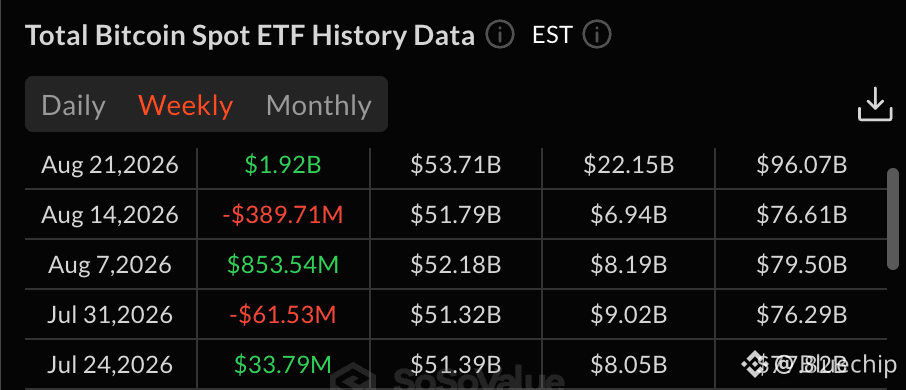Click the $22.15B value cell
Screen dimensions: 906x390
(x=629, y=166)
